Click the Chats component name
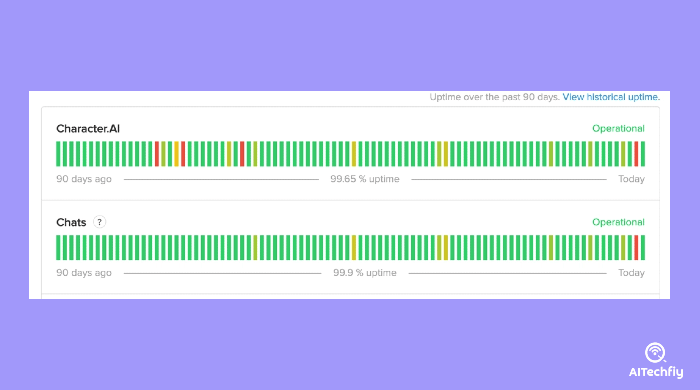 [71, 222]
